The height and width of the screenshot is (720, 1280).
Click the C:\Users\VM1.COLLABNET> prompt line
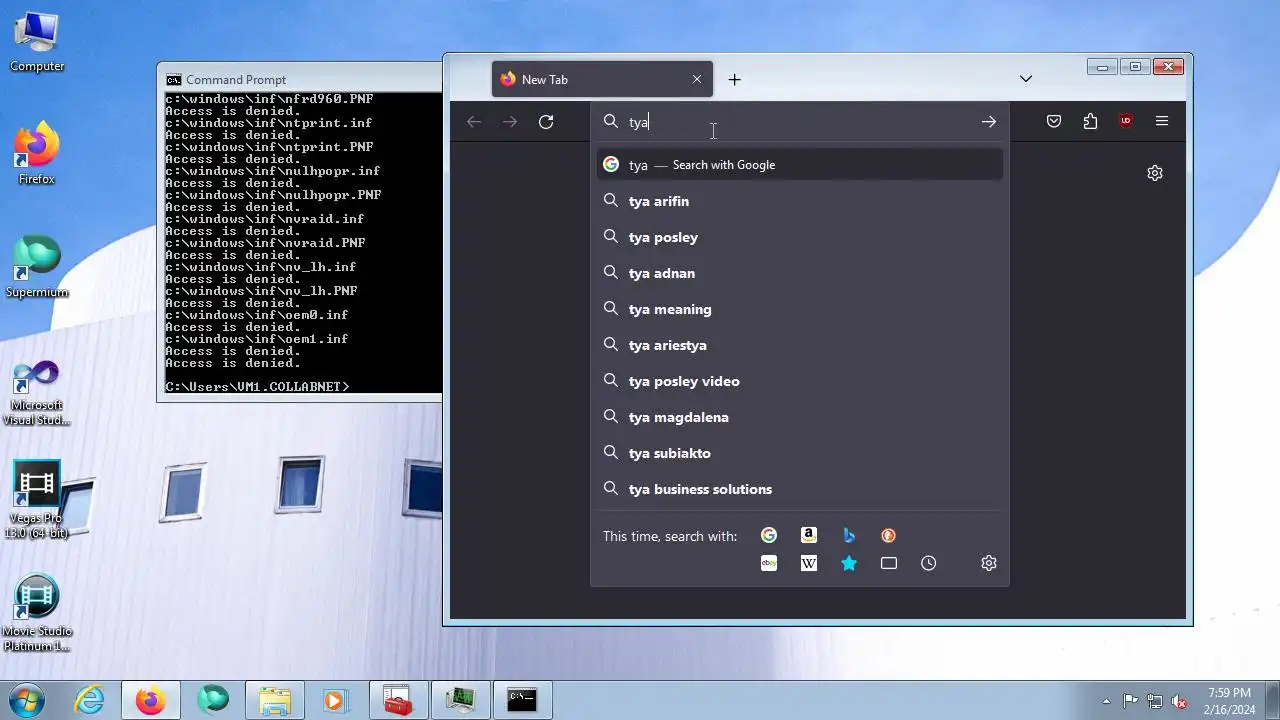[258, 387]
